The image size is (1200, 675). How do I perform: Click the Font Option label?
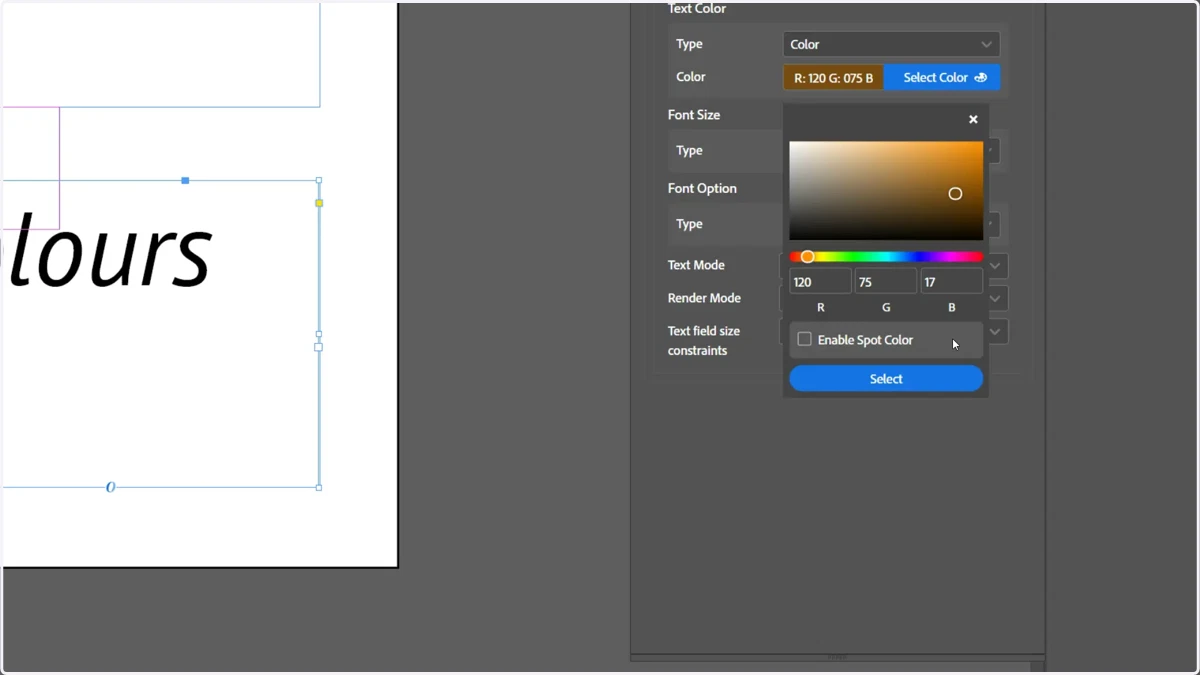702,188
